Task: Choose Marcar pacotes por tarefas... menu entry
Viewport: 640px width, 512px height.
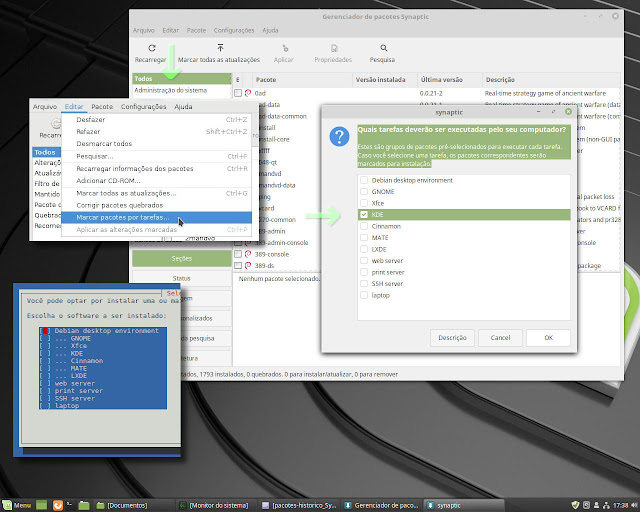Action: (157, 217)
